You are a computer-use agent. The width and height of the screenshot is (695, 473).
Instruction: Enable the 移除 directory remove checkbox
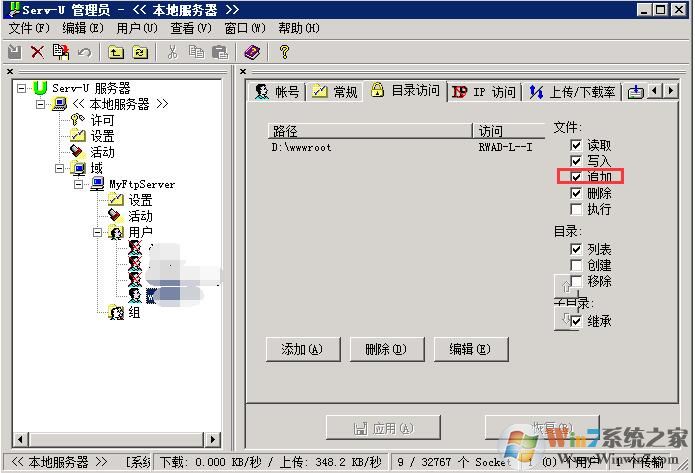point(576,281)
